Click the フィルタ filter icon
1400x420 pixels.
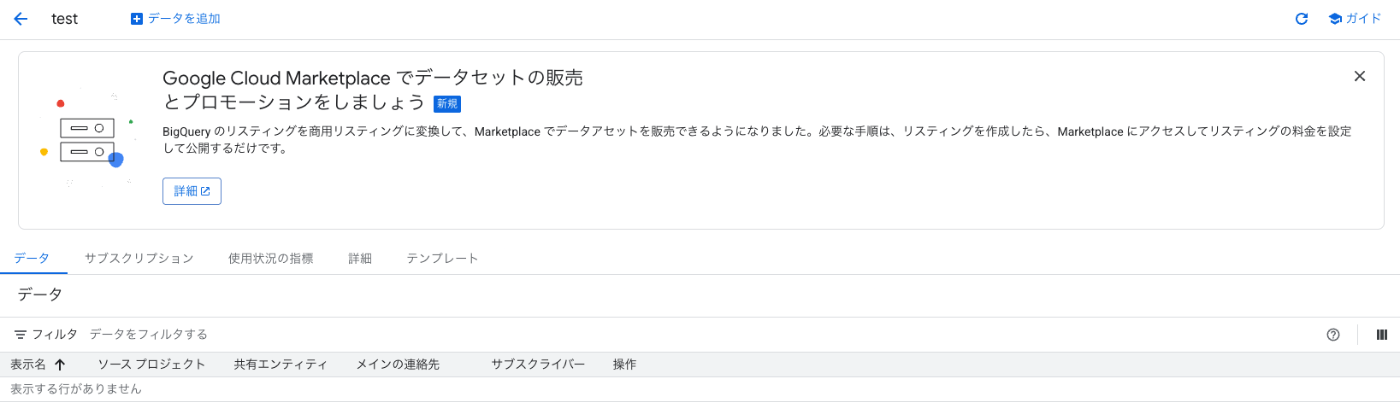pyautogui.click(x=20, y=334)
